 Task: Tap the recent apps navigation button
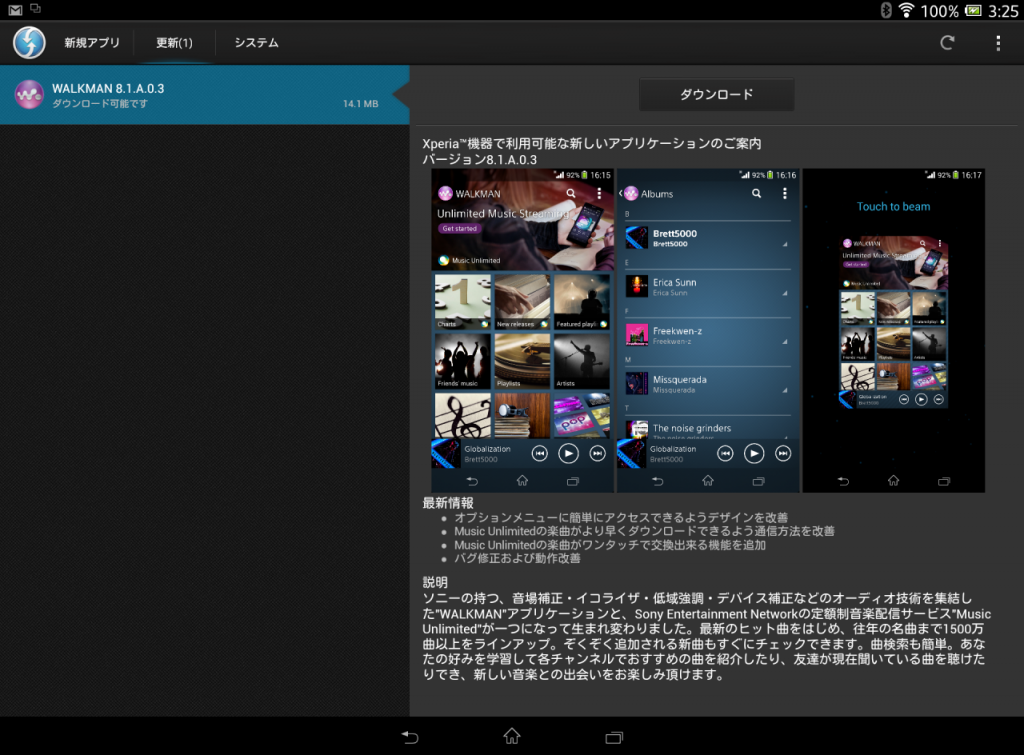click(x=614, y=737)
